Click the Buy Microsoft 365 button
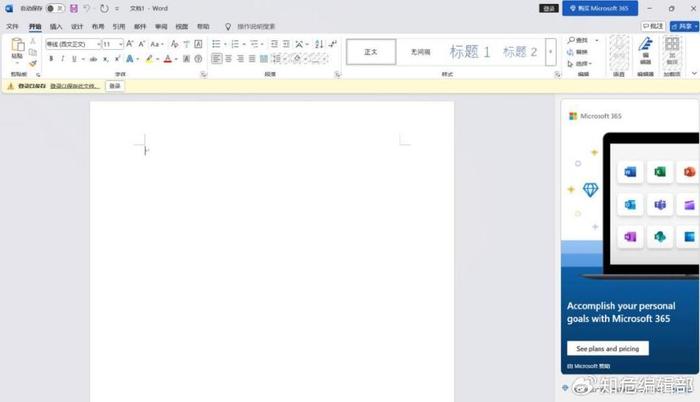The width and height of the screenshot is (700, 402). tap(600, 8)
